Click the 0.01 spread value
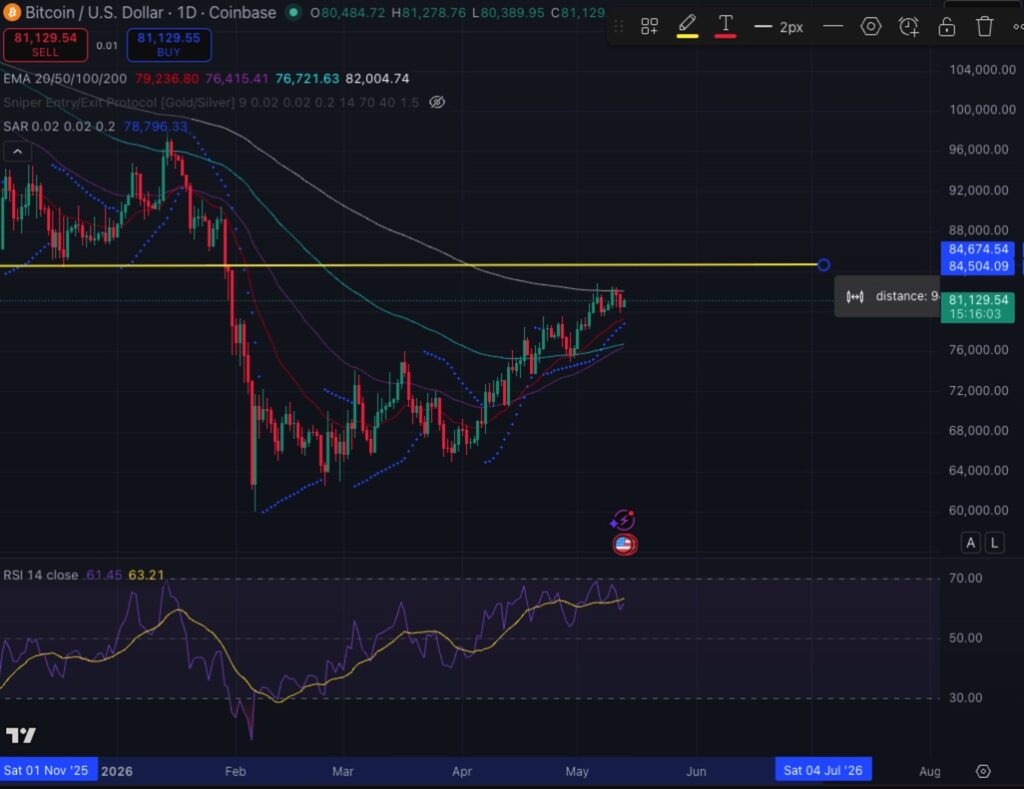 point(107,45)
